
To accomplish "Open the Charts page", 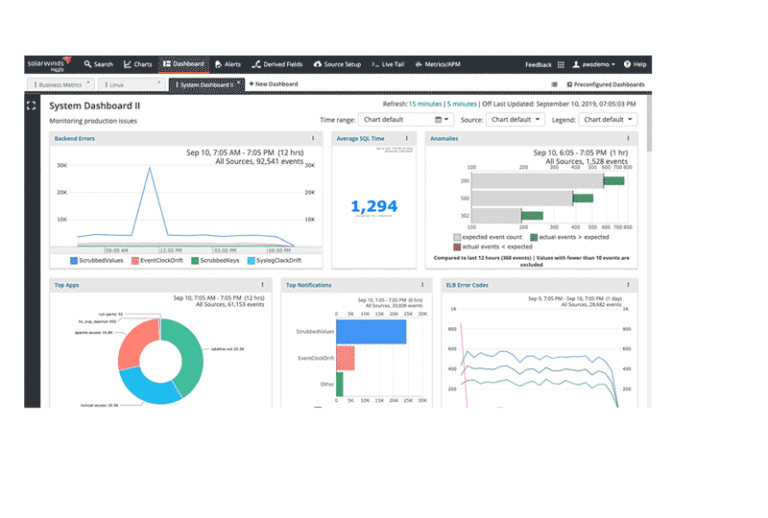I will (x=138, y=64).
